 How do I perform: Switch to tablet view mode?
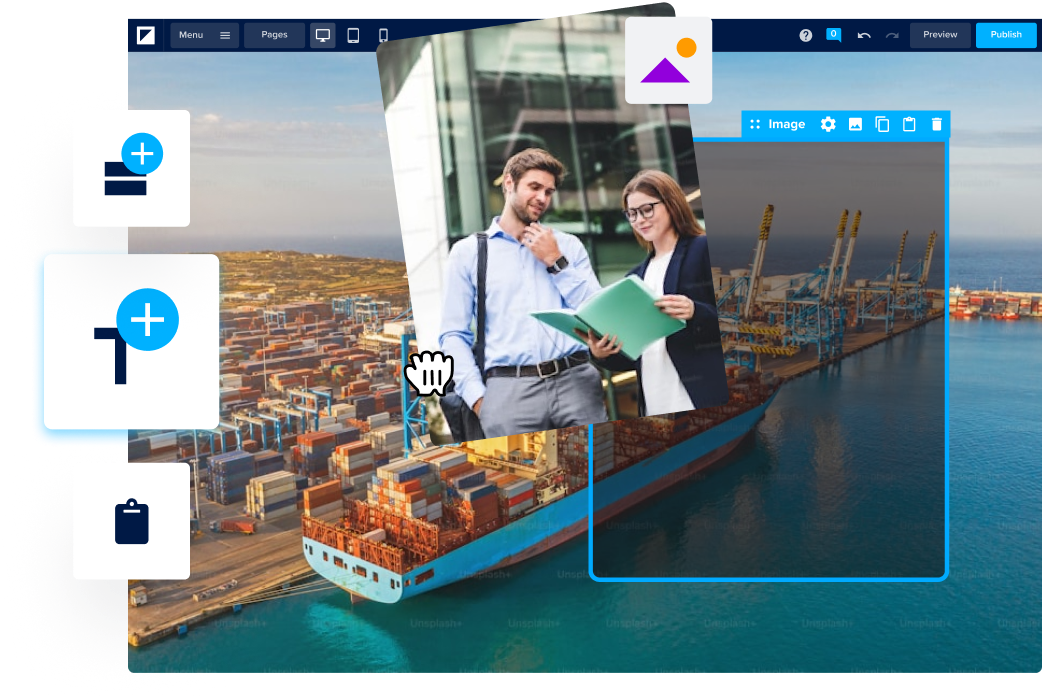click(353, 35)
